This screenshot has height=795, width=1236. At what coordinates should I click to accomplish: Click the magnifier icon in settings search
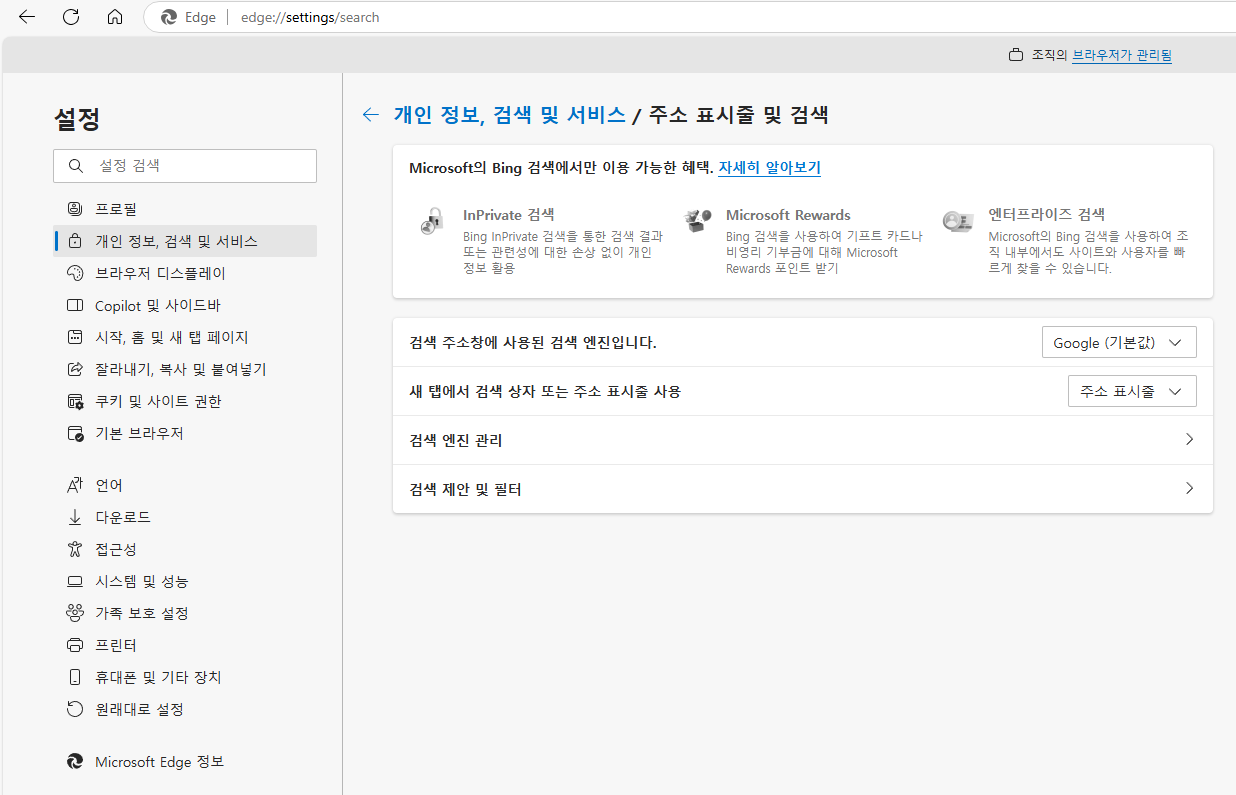[x=75, y=166]
